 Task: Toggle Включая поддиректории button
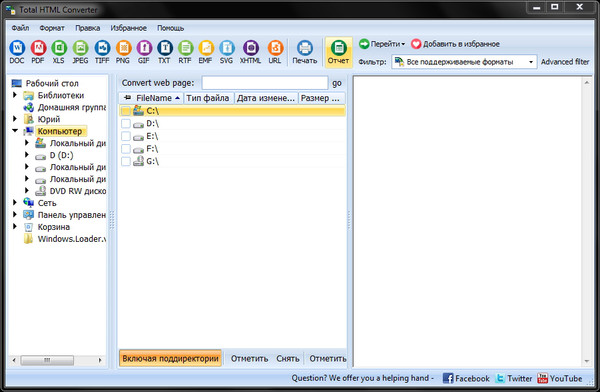(x=170, y=358)
